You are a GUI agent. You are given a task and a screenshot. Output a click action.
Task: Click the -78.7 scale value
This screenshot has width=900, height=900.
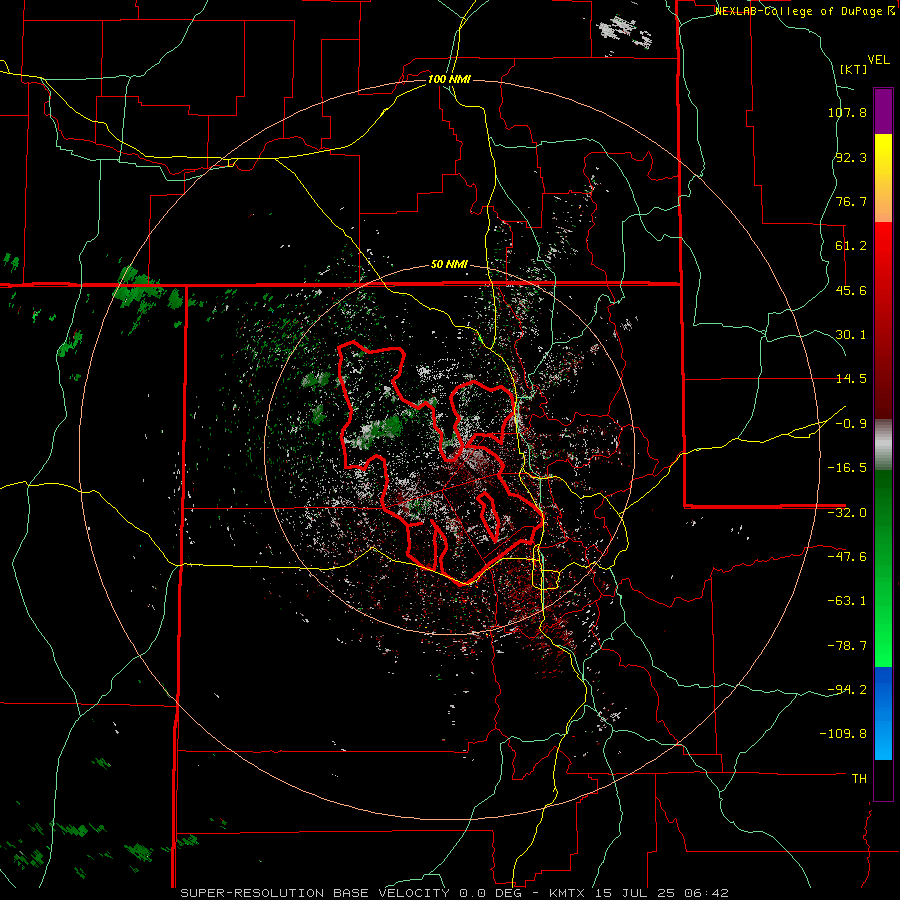pos(847,646)
